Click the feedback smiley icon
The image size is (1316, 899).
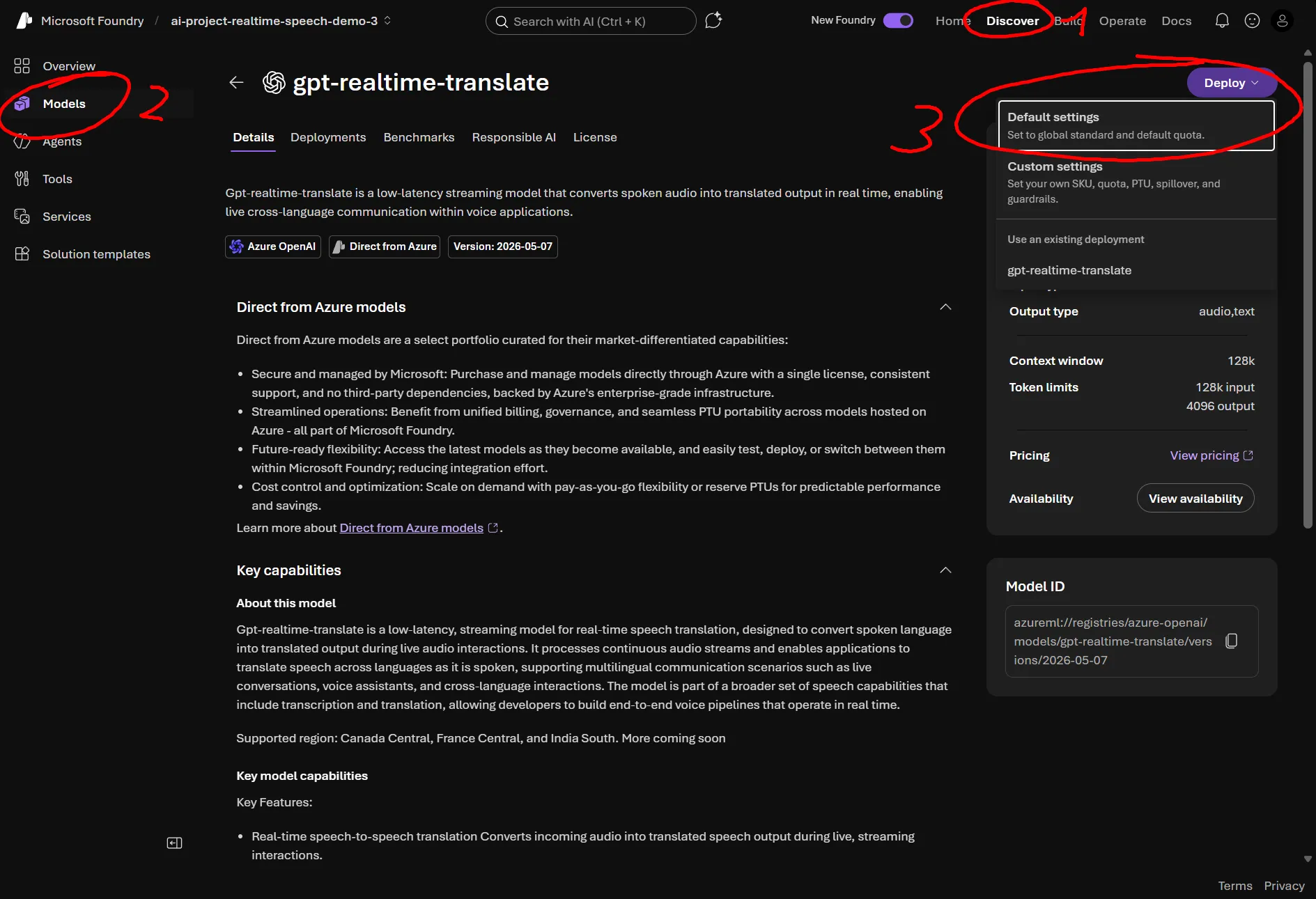(x=1252, y=21)
